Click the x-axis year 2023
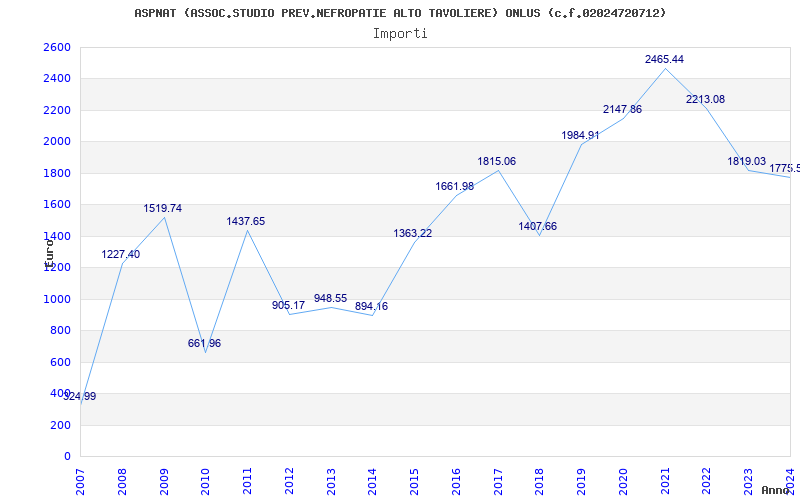Image resolution: width=800 pixels, height=500 pixels. (749, 482)
